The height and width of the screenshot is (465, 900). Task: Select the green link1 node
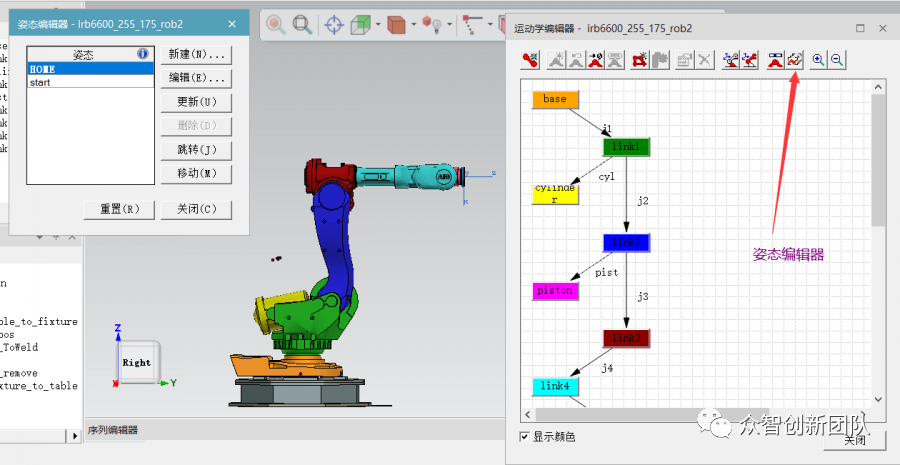coord(626,147)
